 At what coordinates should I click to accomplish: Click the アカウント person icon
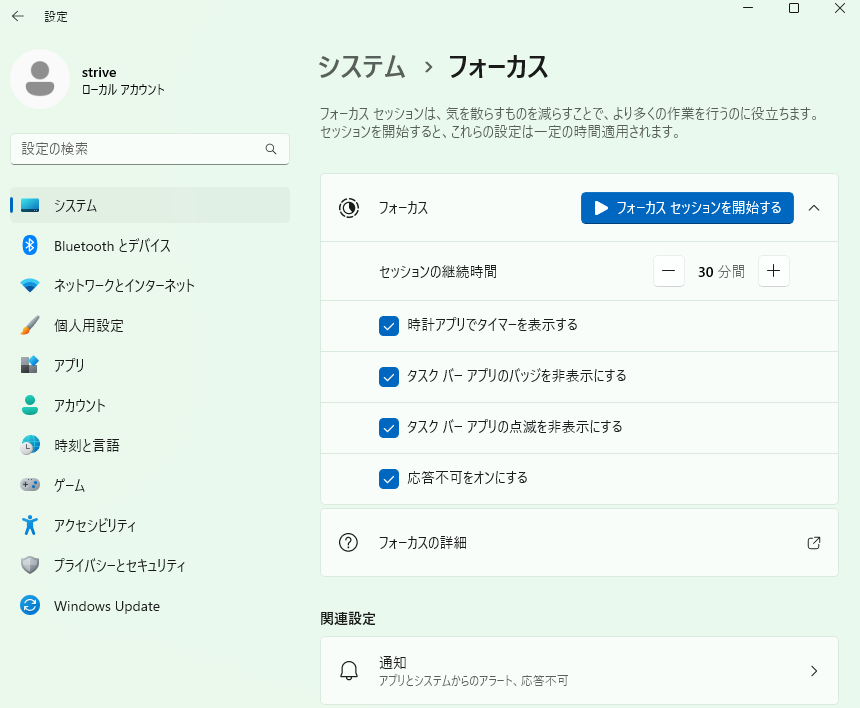pyautogui.click(x=30, y=405)
